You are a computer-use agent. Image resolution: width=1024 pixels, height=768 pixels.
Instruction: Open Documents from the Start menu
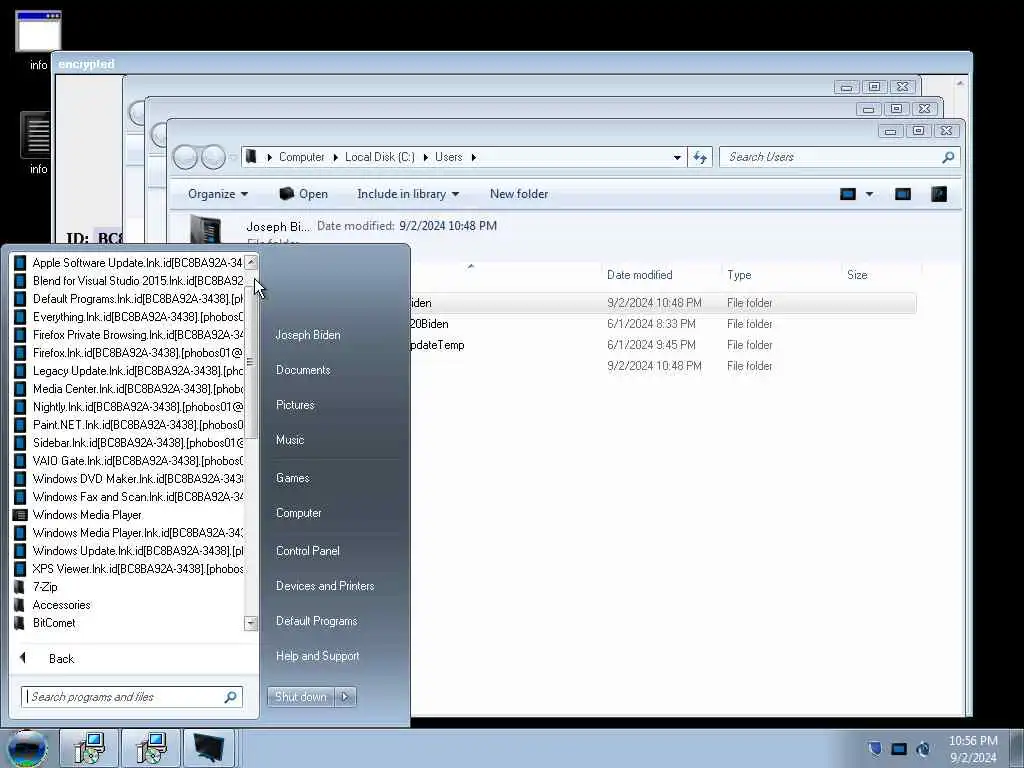pos(303,370)
